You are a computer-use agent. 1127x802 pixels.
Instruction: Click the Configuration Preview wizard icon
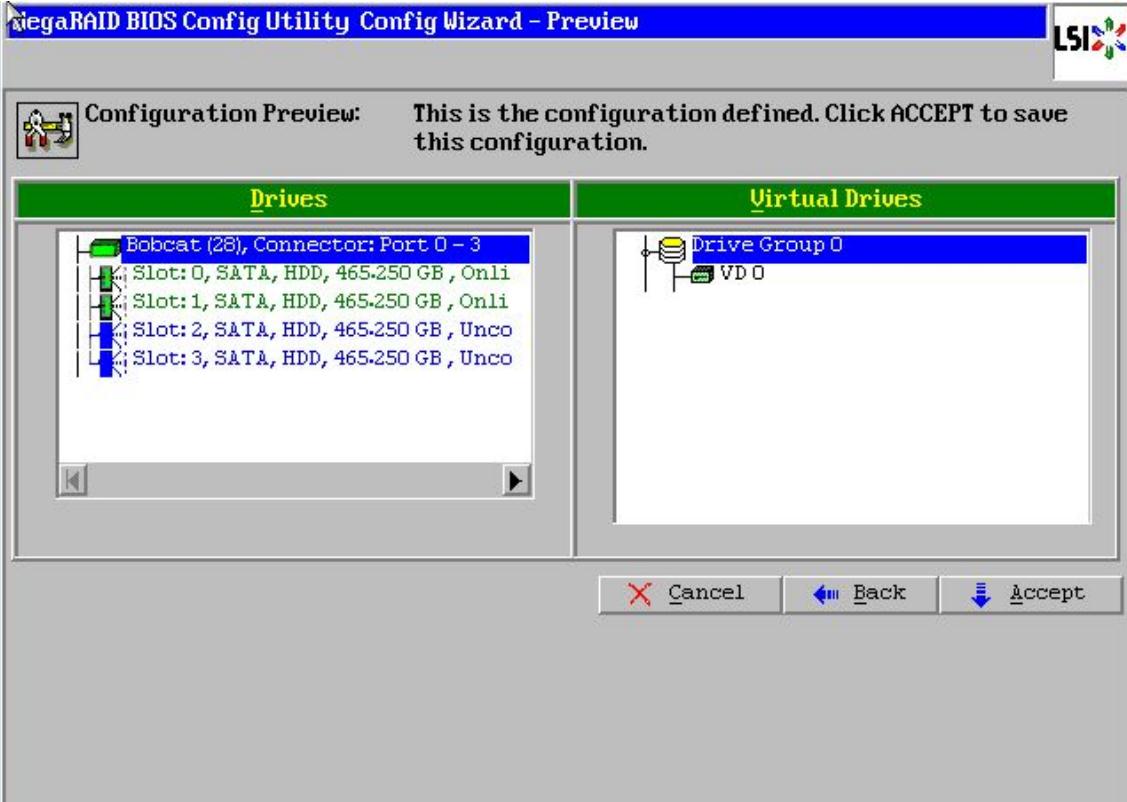(47, 130)
